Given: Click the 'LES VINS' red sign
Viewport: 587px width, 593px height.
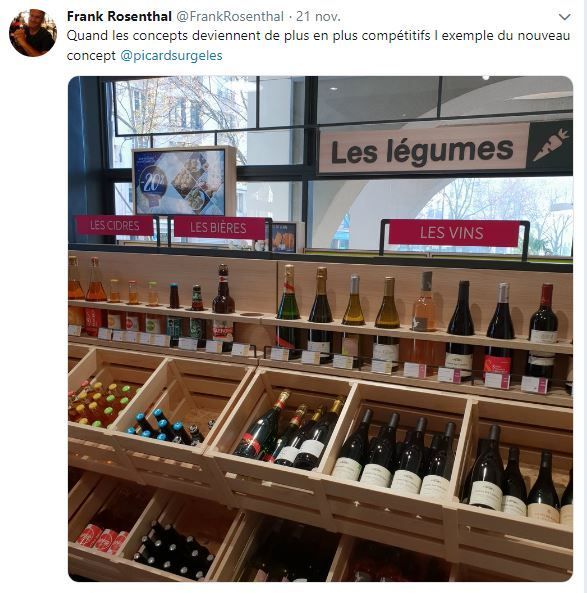Looking at the screenshot, I should pyautogui.click(x=453, y=233).
